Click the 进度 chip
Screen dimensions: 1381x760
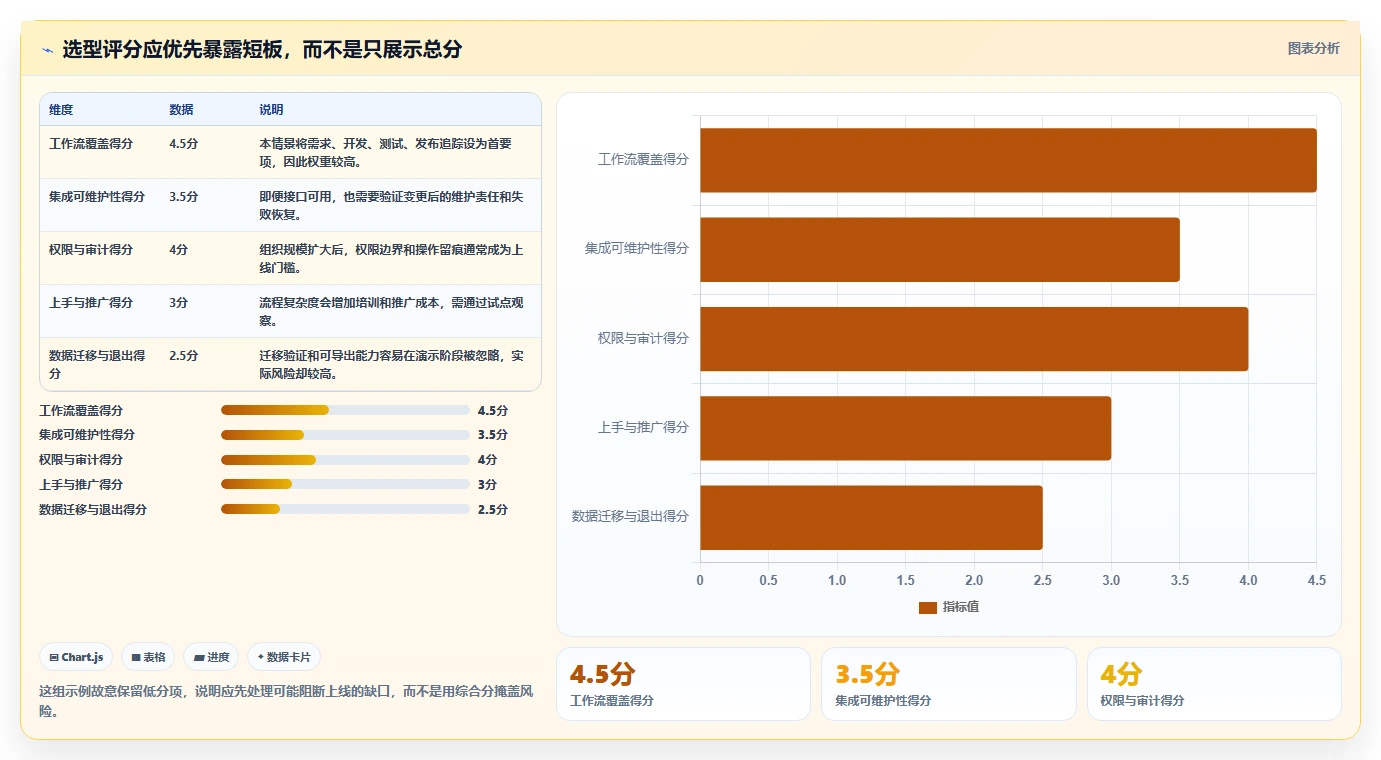coord(211,657)
